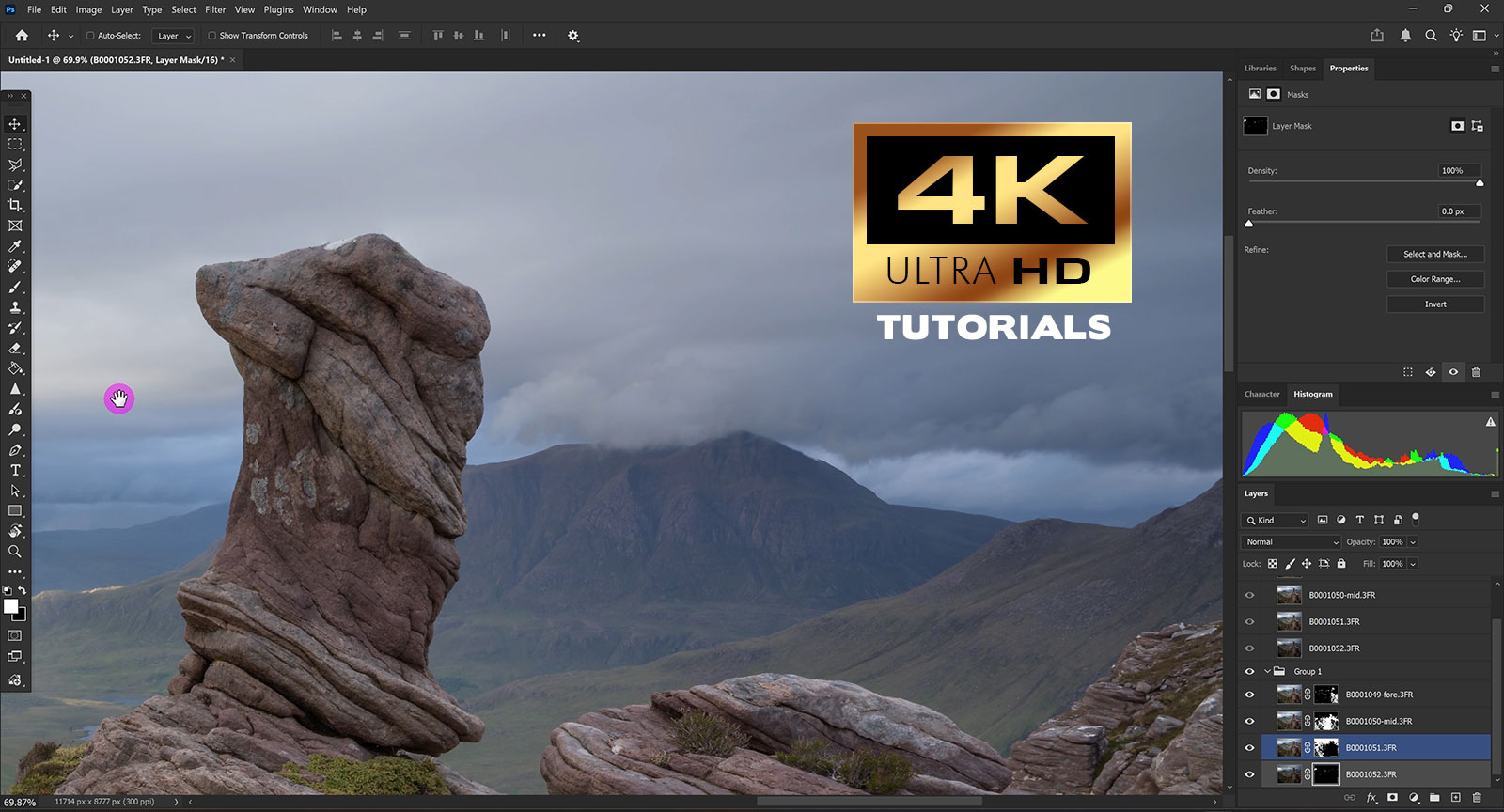Viewport: 1504px width, 812px height.
Task: Select the Eraser tool
Action: click(15, 349)
